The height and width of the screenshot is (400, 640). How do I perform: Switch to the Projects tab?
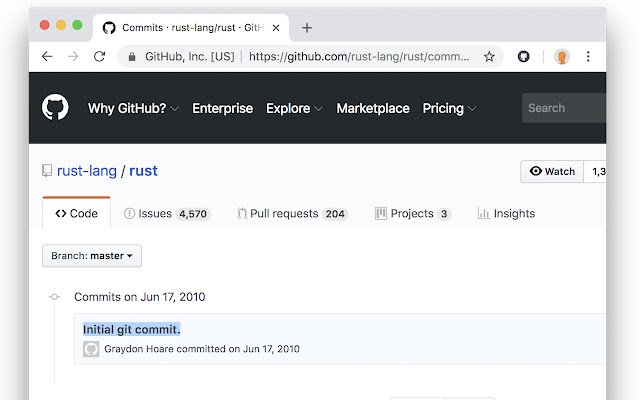(x=412, y=213)
